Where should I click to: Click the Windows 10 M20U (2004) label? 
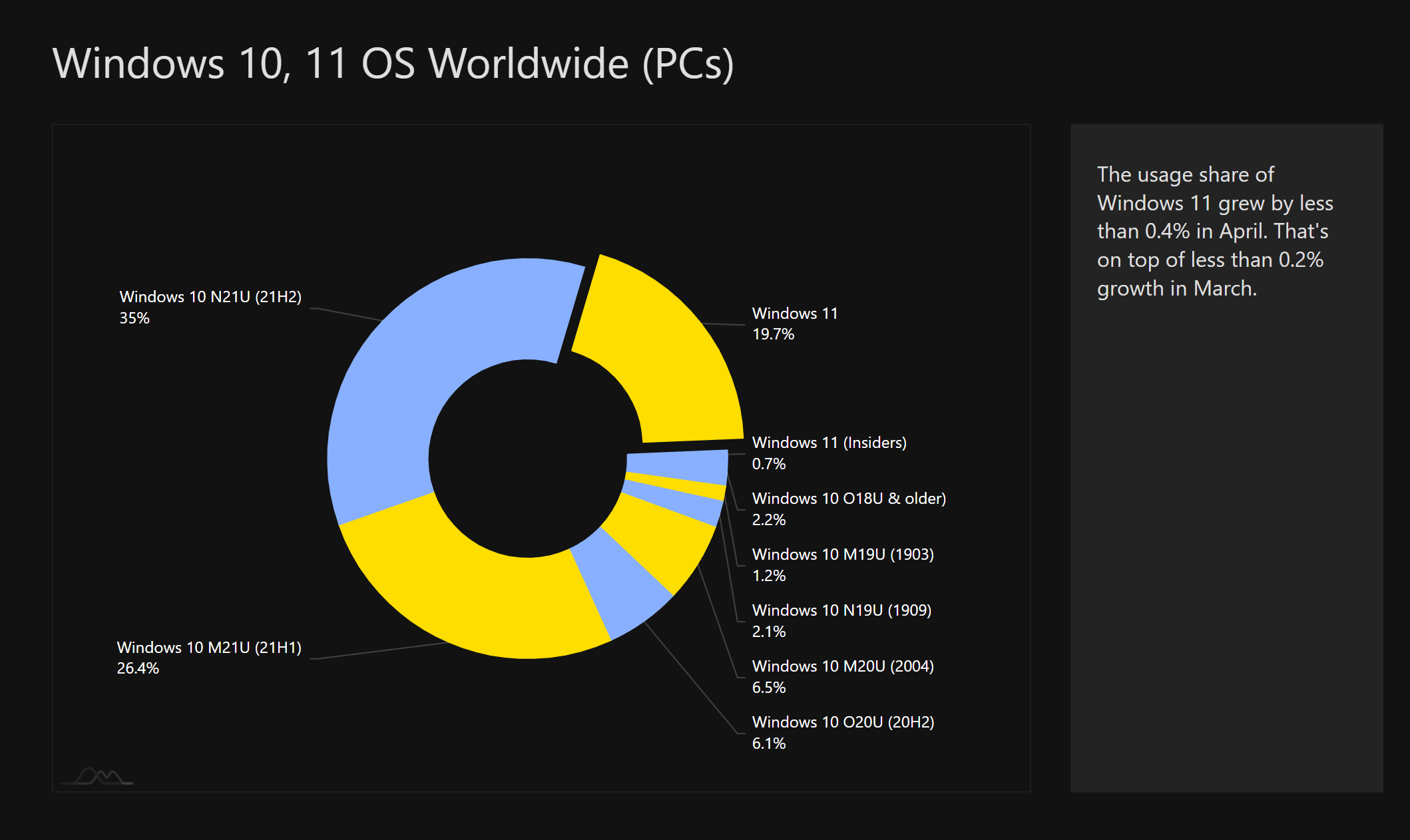842,666
